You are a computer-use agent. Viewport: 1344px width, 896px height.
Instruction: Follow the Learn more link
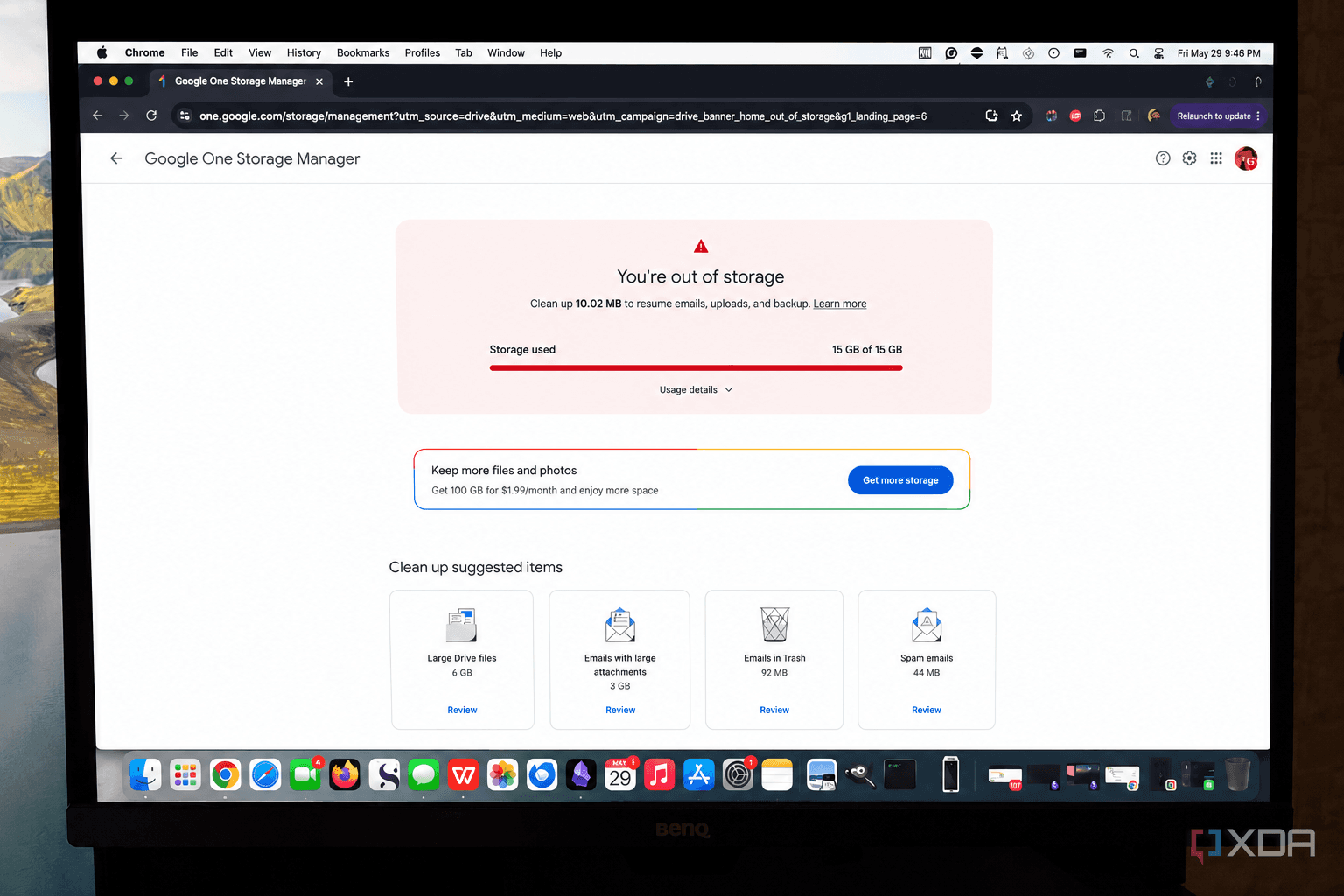840,304
